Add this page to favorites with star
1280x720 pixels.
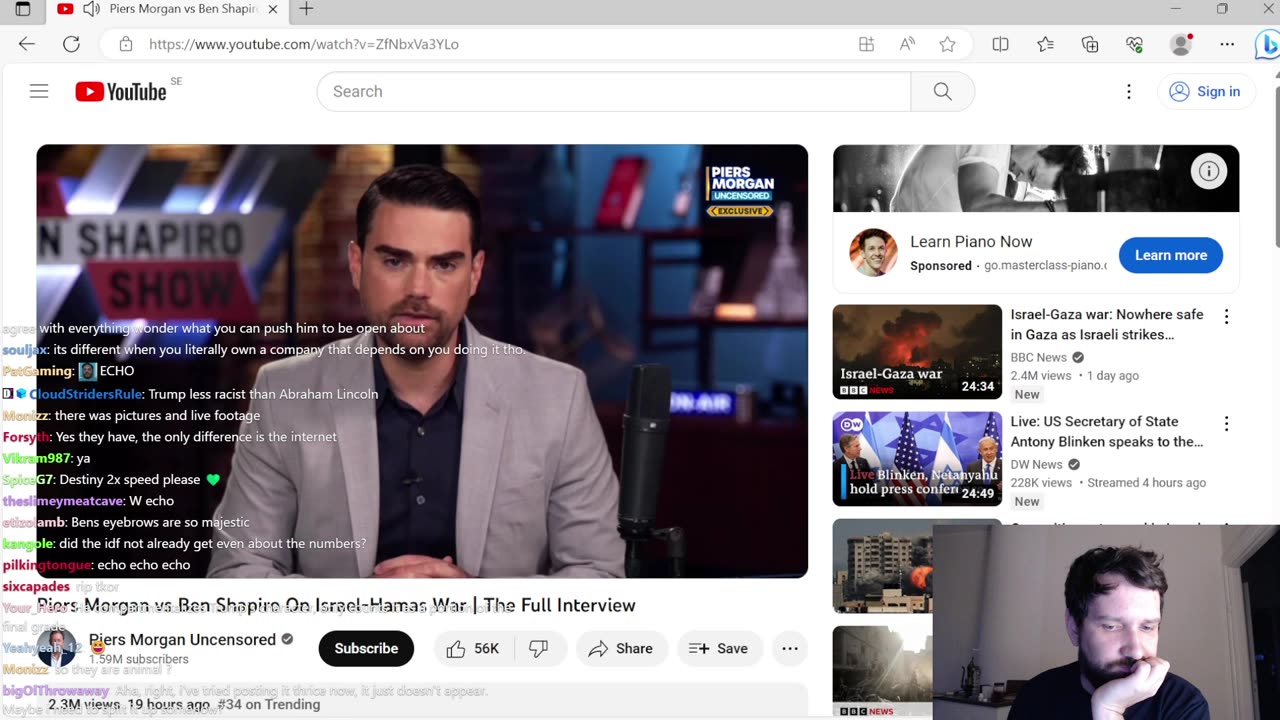[x=947, y=44]
